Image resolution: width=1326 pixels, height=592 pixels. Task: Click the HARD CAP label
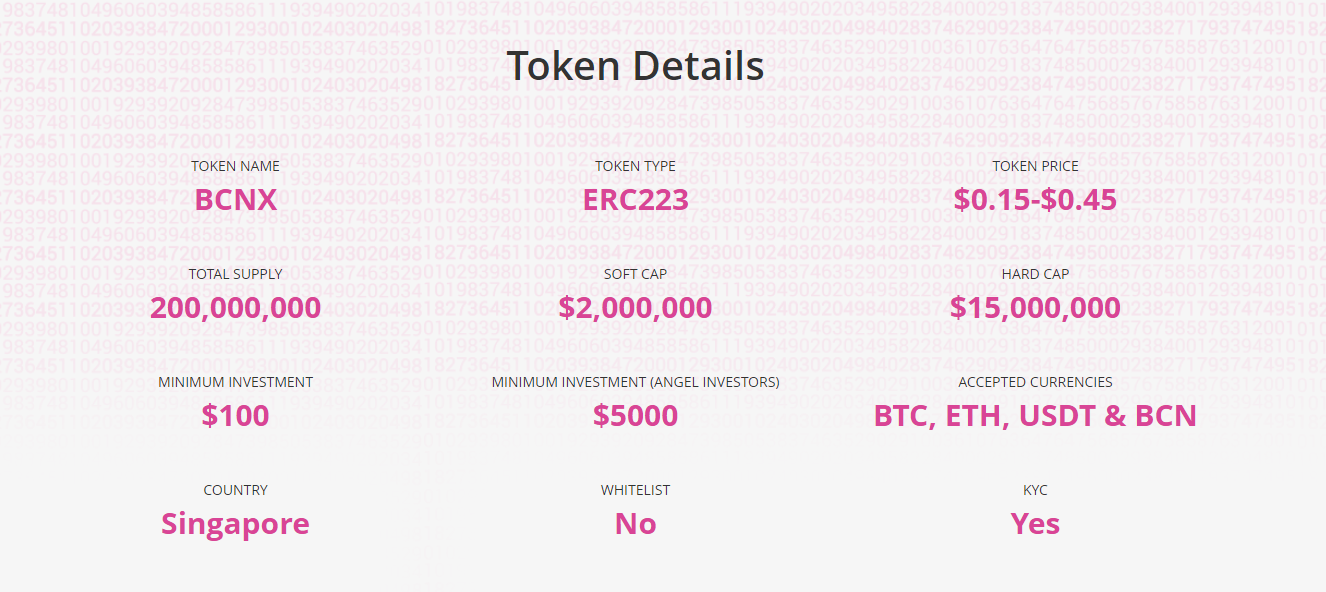pyautogui.click(x=1035, y=274)
